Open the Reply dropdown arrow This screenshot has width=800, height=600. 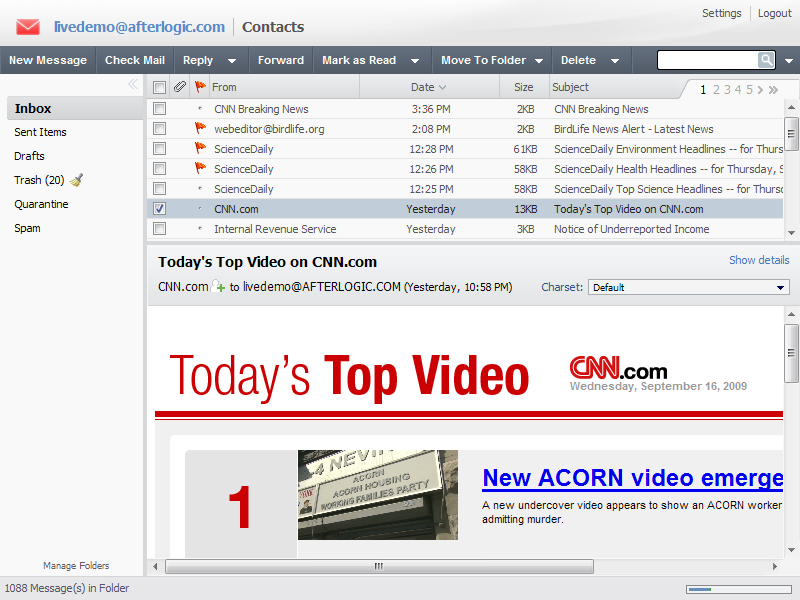point(232,61)
